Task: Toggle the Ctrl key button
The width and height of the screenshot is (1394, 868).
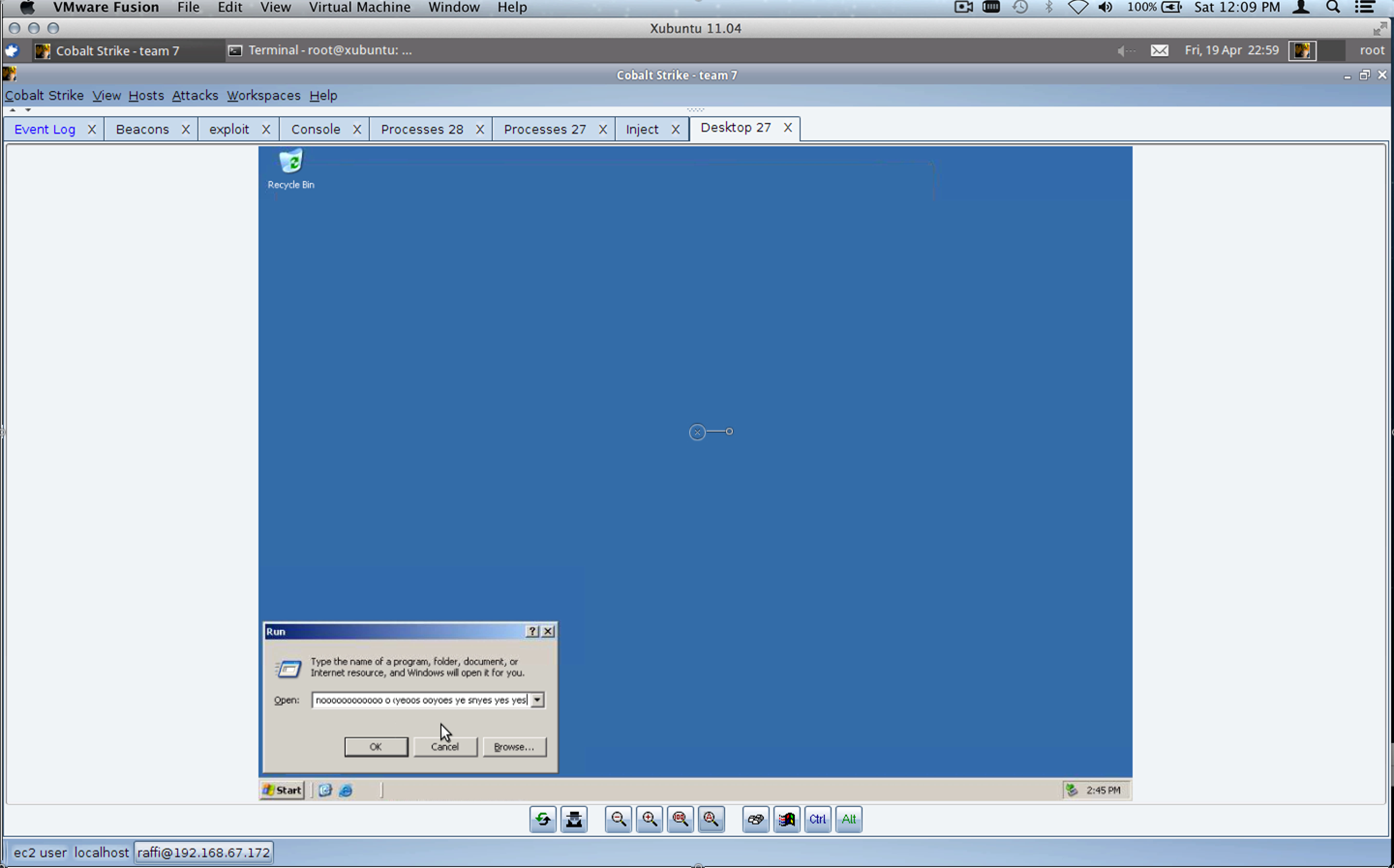Action: pyautogui.click(x=817, y=819)
